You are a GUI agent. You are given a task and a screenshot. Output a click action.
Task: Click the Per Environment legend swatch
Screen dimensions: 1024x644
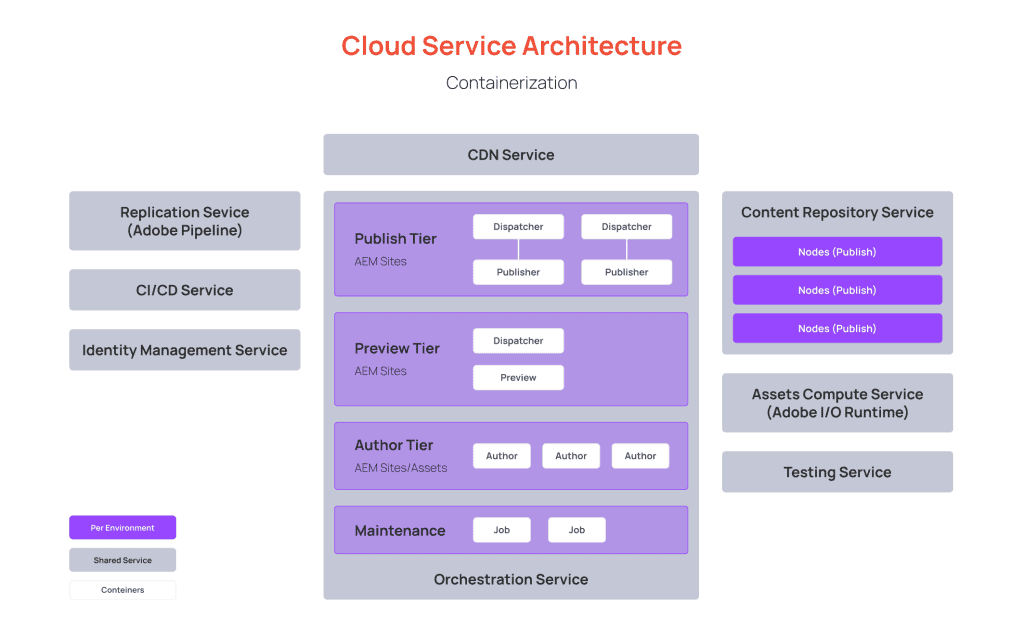point(122,527)
